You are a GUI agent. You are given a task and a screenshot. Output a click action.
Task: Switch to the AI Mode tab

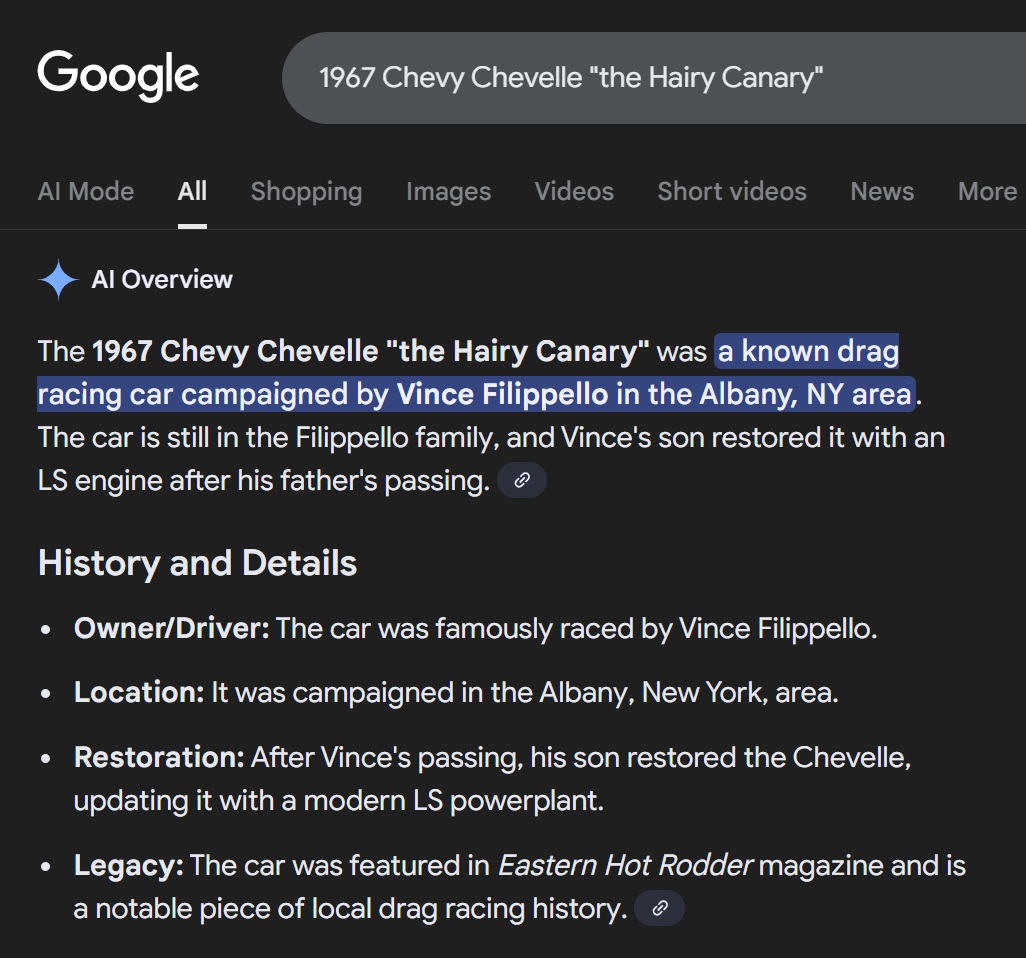pyautogui.click(x=86, y=192)
